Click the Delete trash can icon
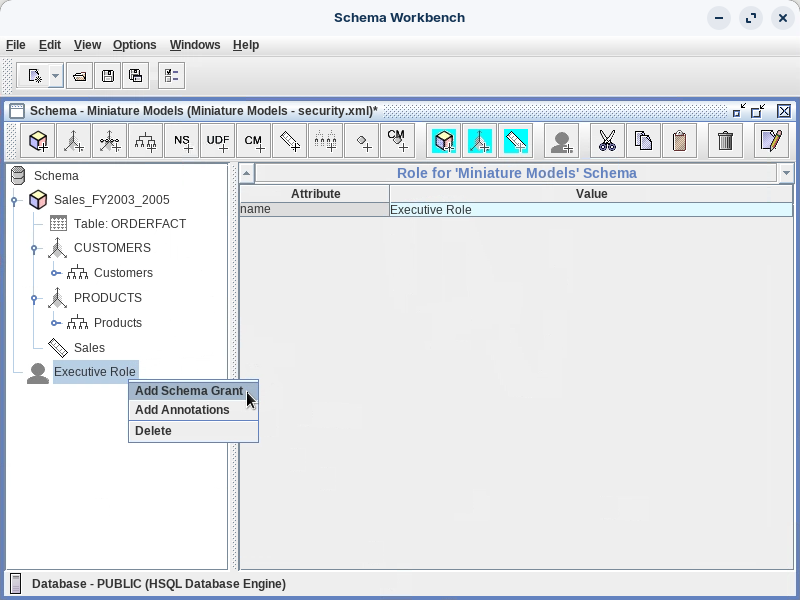The height and width of the screenshot is (600, 800). pos(726,141)
